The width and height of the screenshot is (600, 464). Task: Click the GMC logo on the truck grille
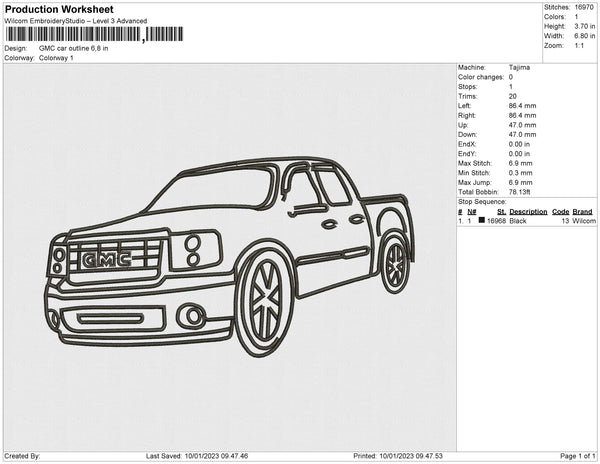point(107,259)
